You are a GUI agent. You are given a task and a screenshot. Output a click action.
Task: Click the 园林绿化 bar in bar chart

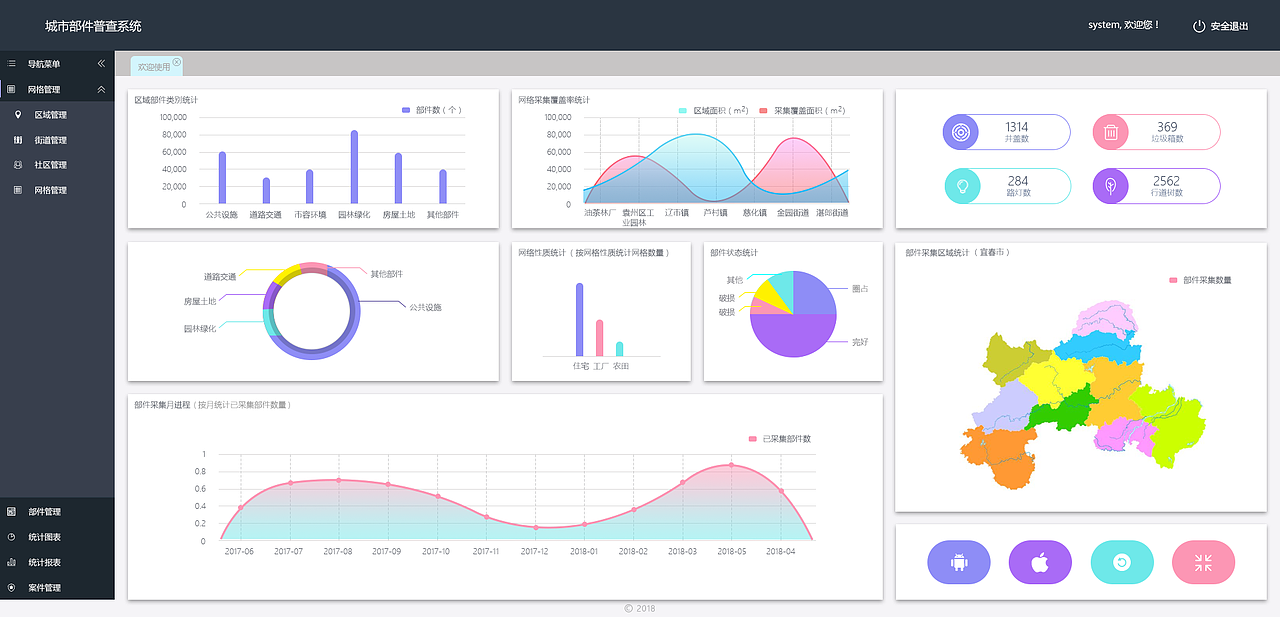pyautogui.click(x=354, y=167)
